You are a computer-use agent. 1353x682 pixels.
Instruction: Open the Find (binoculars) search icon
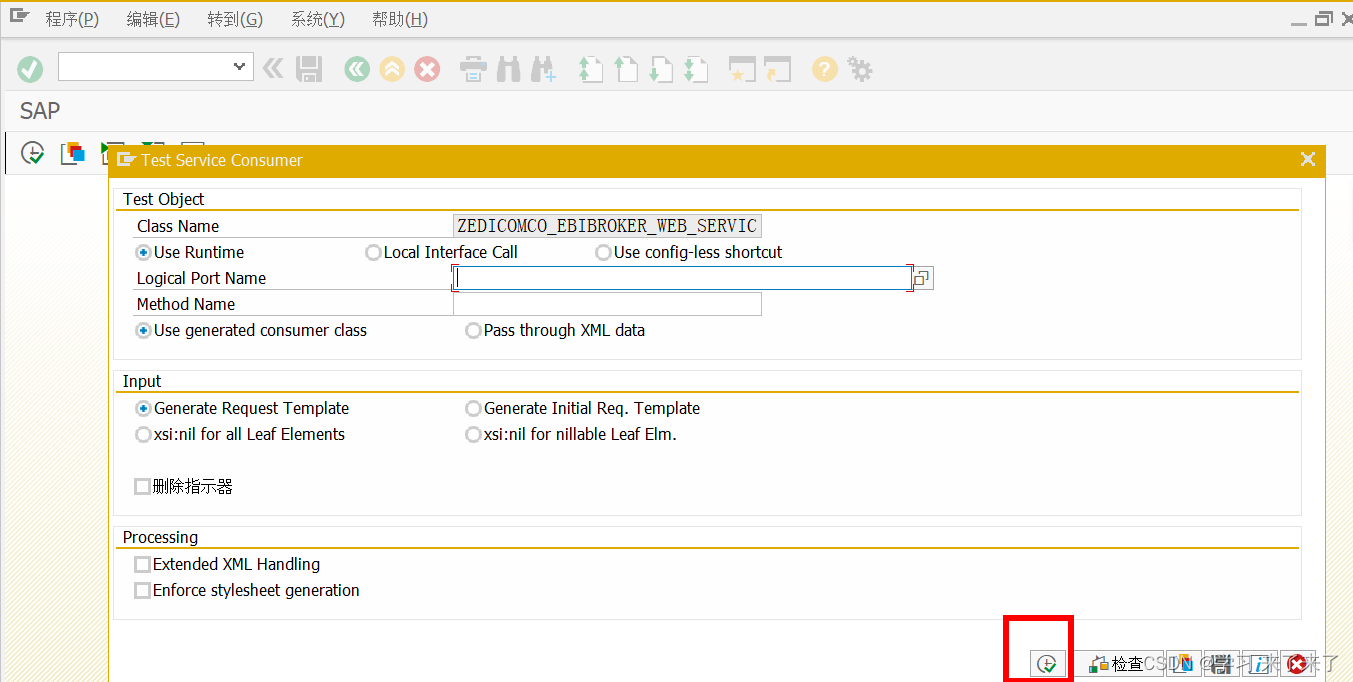[508, 69]
